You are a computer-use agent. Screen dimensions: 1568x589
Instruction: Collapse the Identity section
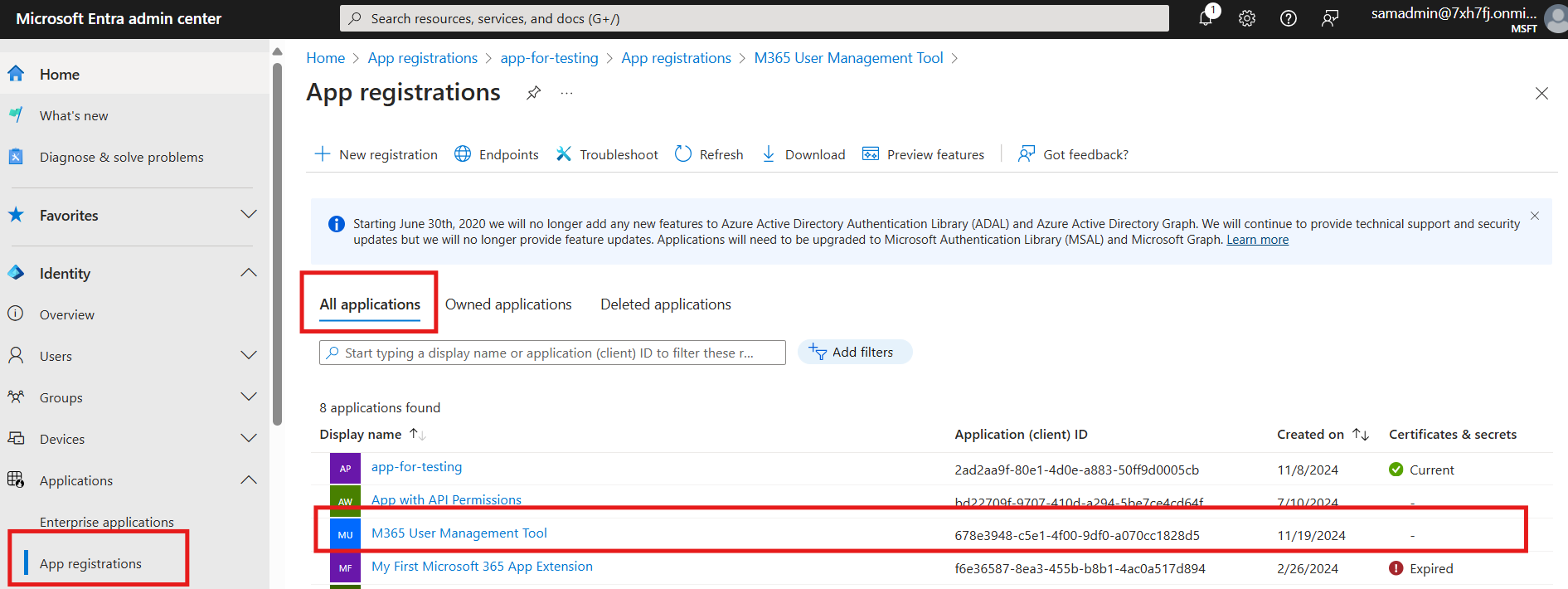pyautogui.click(x=249, y=273)
